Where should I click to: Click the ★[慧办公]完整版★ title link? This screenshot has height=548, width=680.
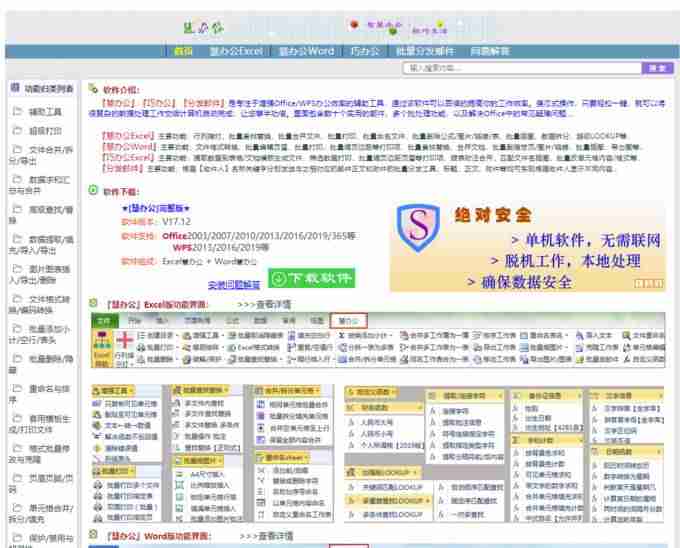click(155, 209)
